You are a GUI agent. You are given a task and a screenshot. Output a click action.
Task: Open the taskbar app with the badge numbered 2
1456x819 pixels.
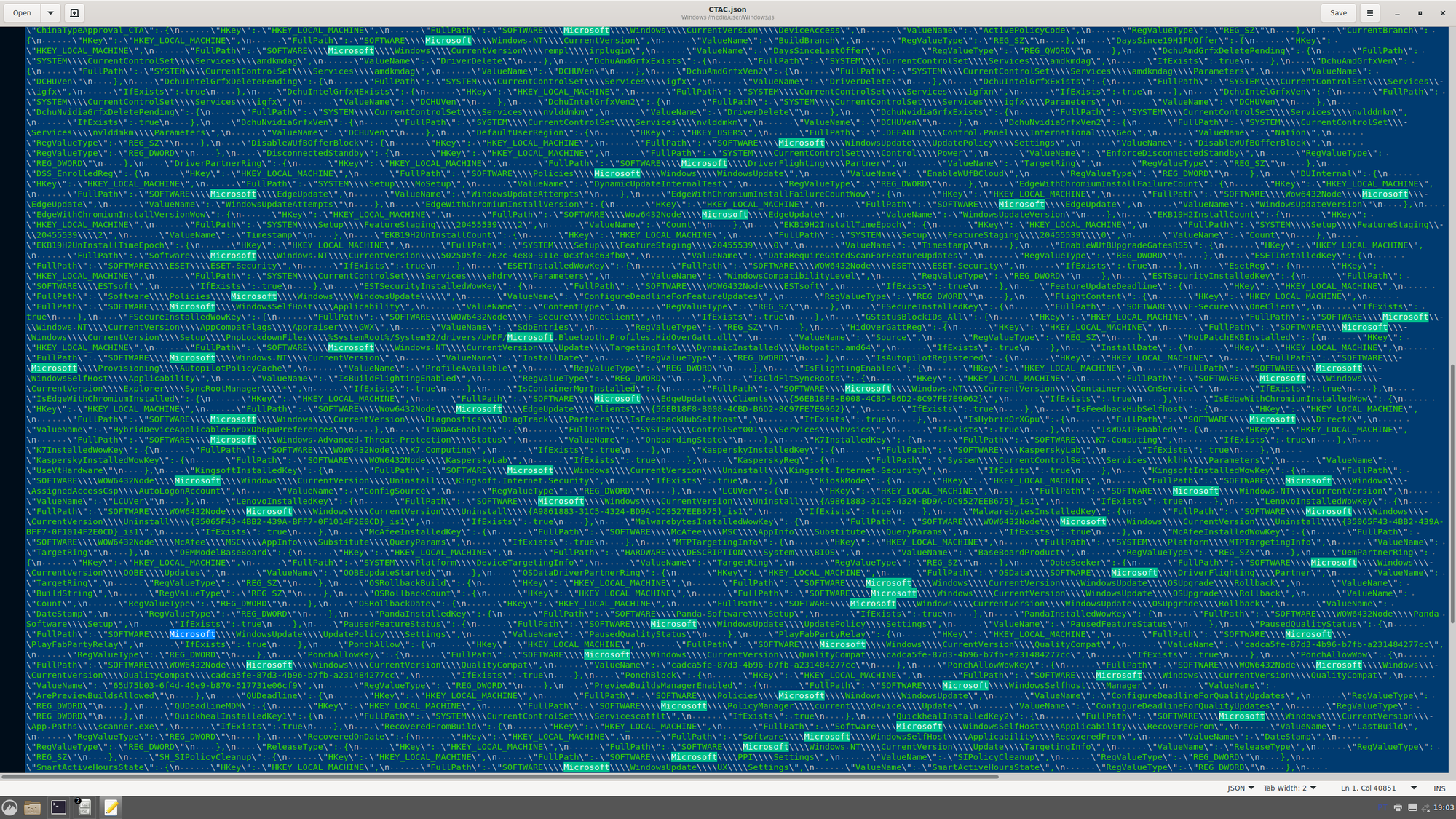coord(84,807)
